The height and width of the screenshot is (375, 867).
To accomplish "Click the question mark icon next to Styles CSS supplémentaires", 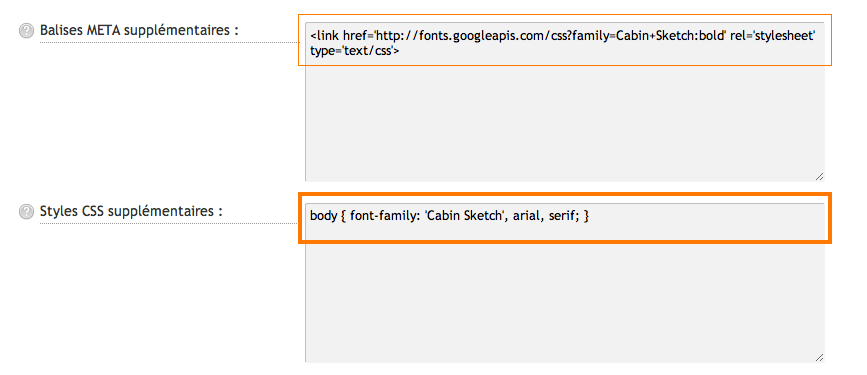I will 26,212.
